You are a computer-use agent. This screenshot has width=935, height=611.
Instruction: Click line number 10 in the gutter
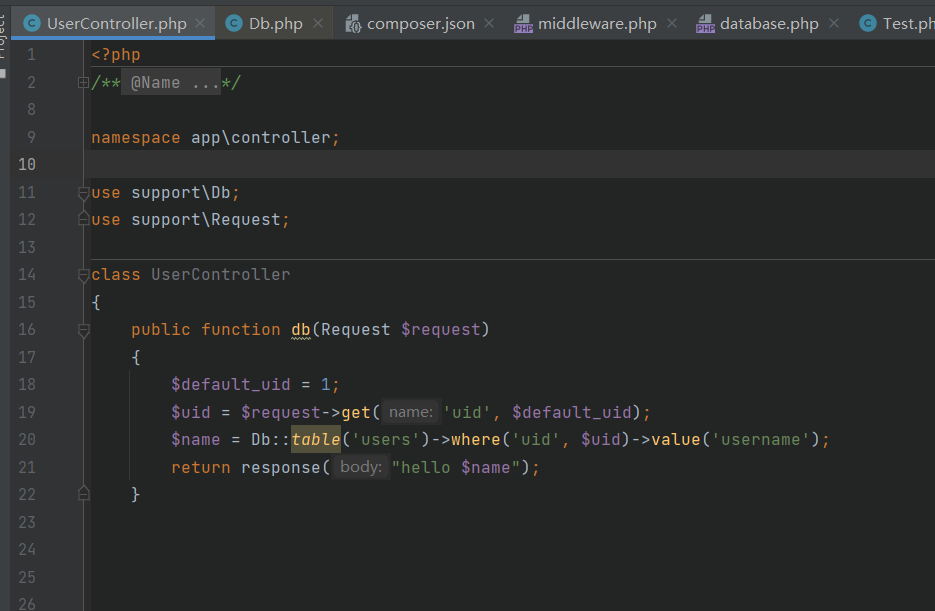click(27, 165)
